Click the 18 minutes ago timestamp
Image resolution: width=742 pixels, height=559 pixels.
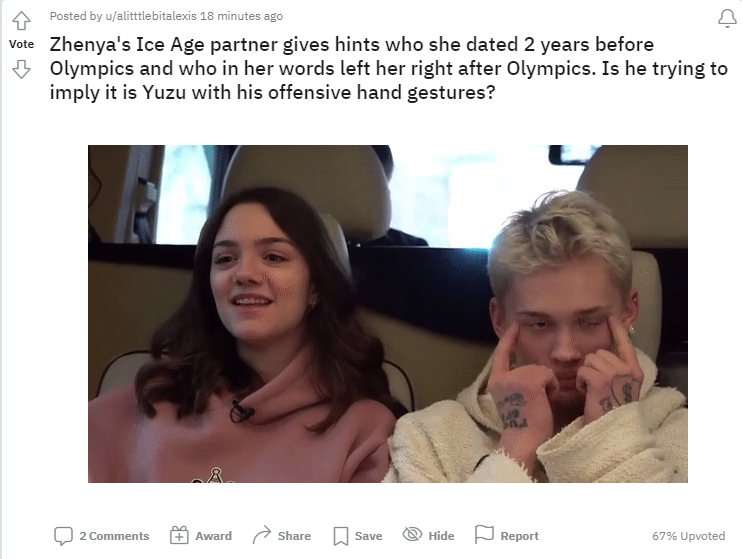pos(241,16)
